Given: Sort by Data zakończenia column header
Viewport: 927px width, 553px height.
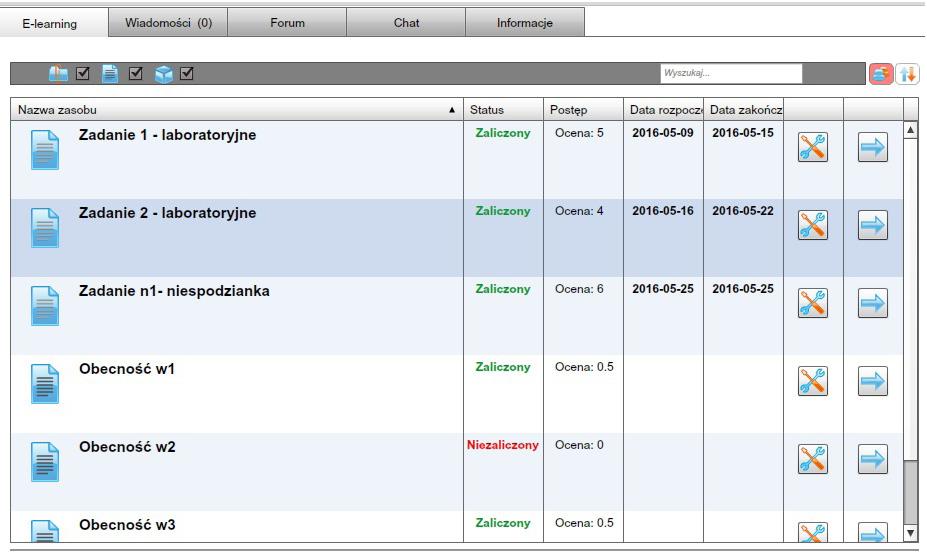Looking at the screenshot, I should [x=743, y=109].
